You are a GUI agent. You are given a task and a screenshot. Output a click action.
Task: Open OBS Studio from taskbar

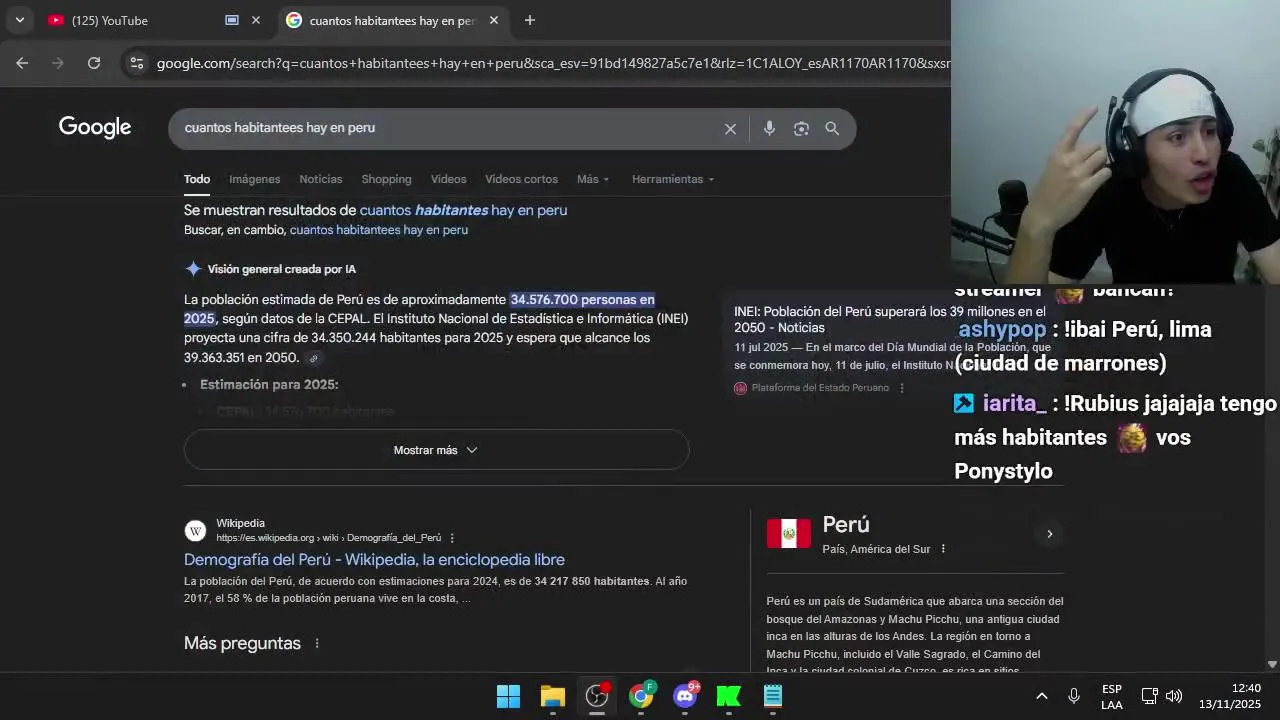(597, 696)
